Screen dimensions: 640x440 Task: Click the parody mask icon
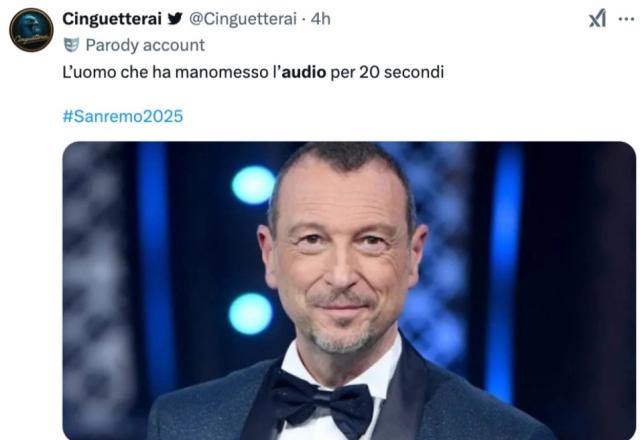tap(71, 45)
